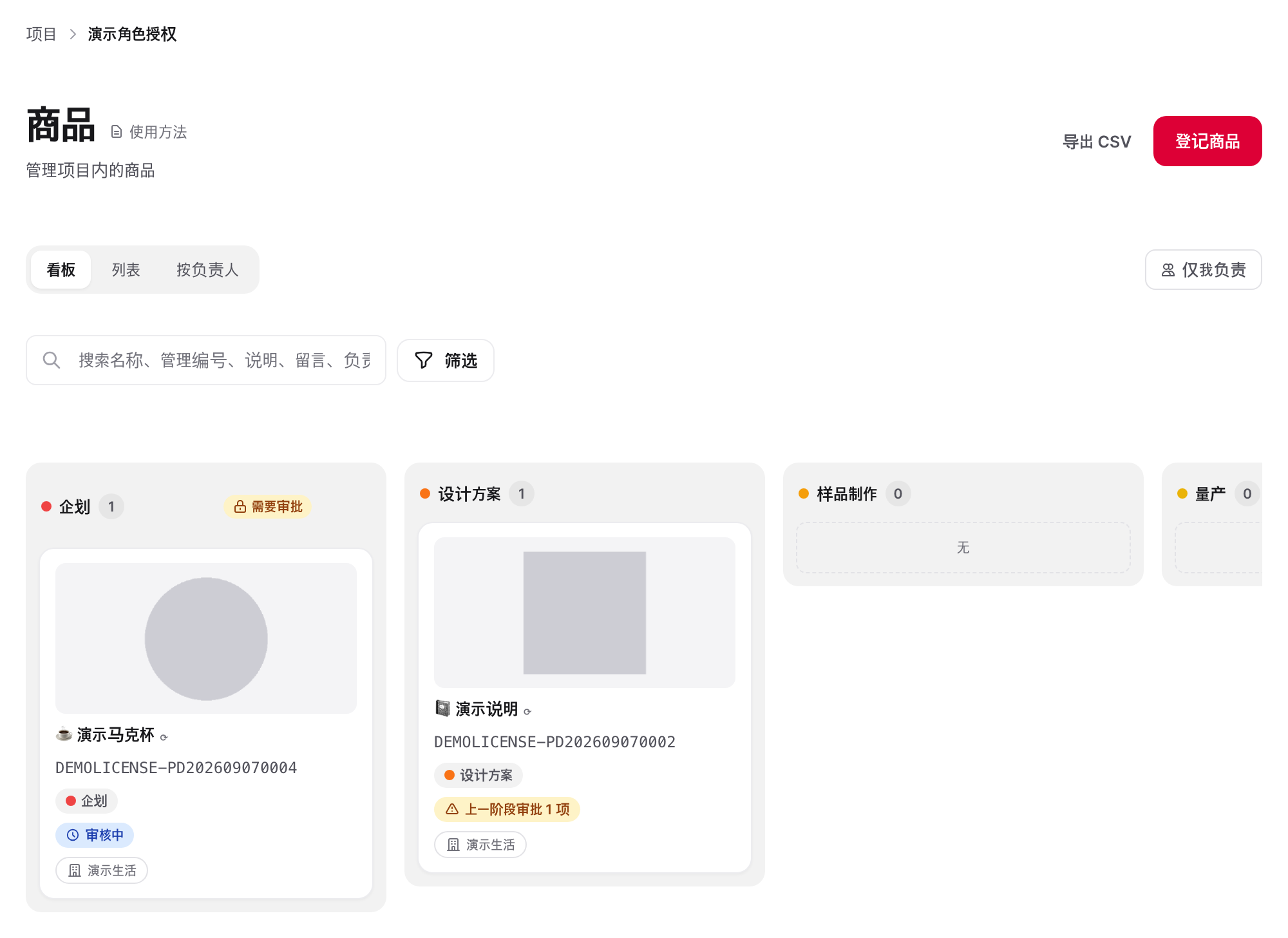This screenshot has height=938, width=1288.
Task: Switch to the 按负责人 view tab
Action: click(207, 270)
